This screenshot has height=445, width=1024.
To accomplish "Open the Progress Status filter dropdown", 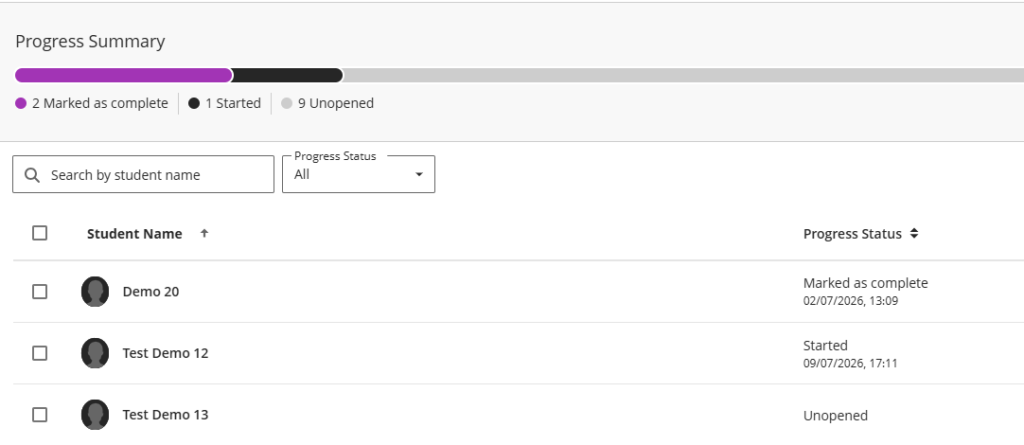I will (359, 174).
